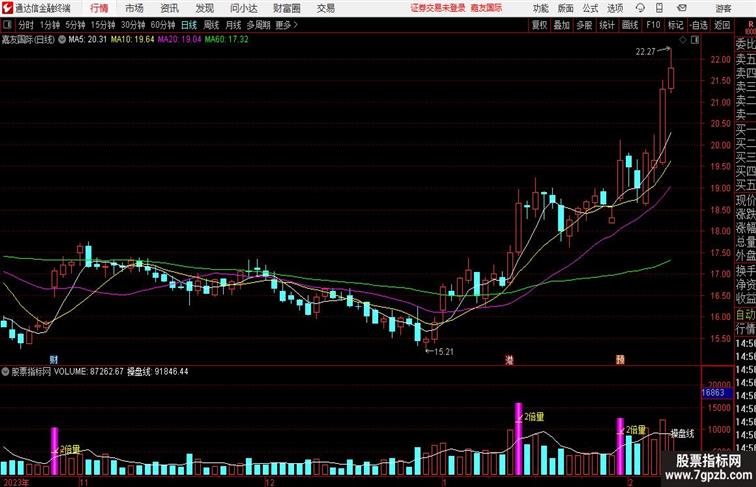Select the 60分钟 period
Image resolution: width=756 pixels, height=487 pixels.
click(x=163, y=25)
